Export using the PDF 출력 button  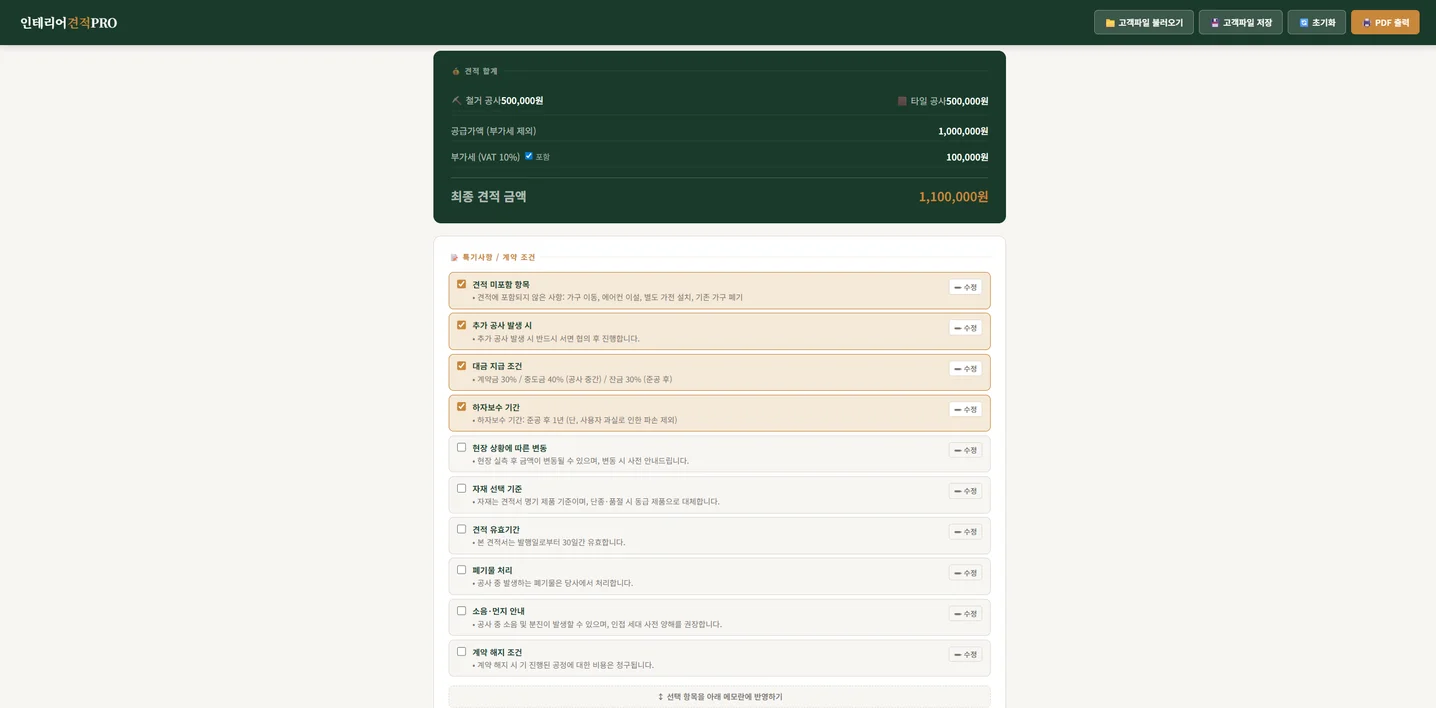coord(1384,22)
